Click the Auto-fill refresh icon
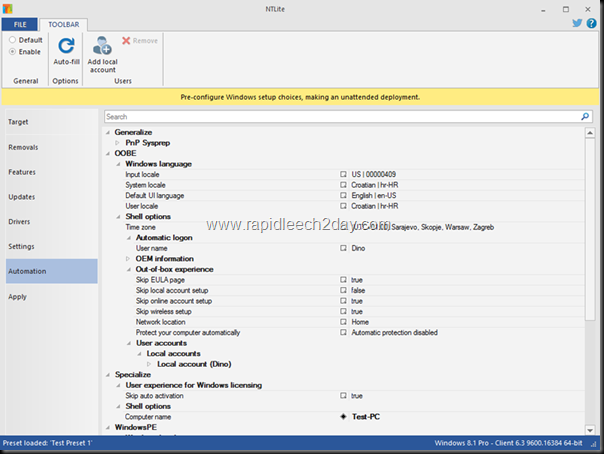 point(66,46)
